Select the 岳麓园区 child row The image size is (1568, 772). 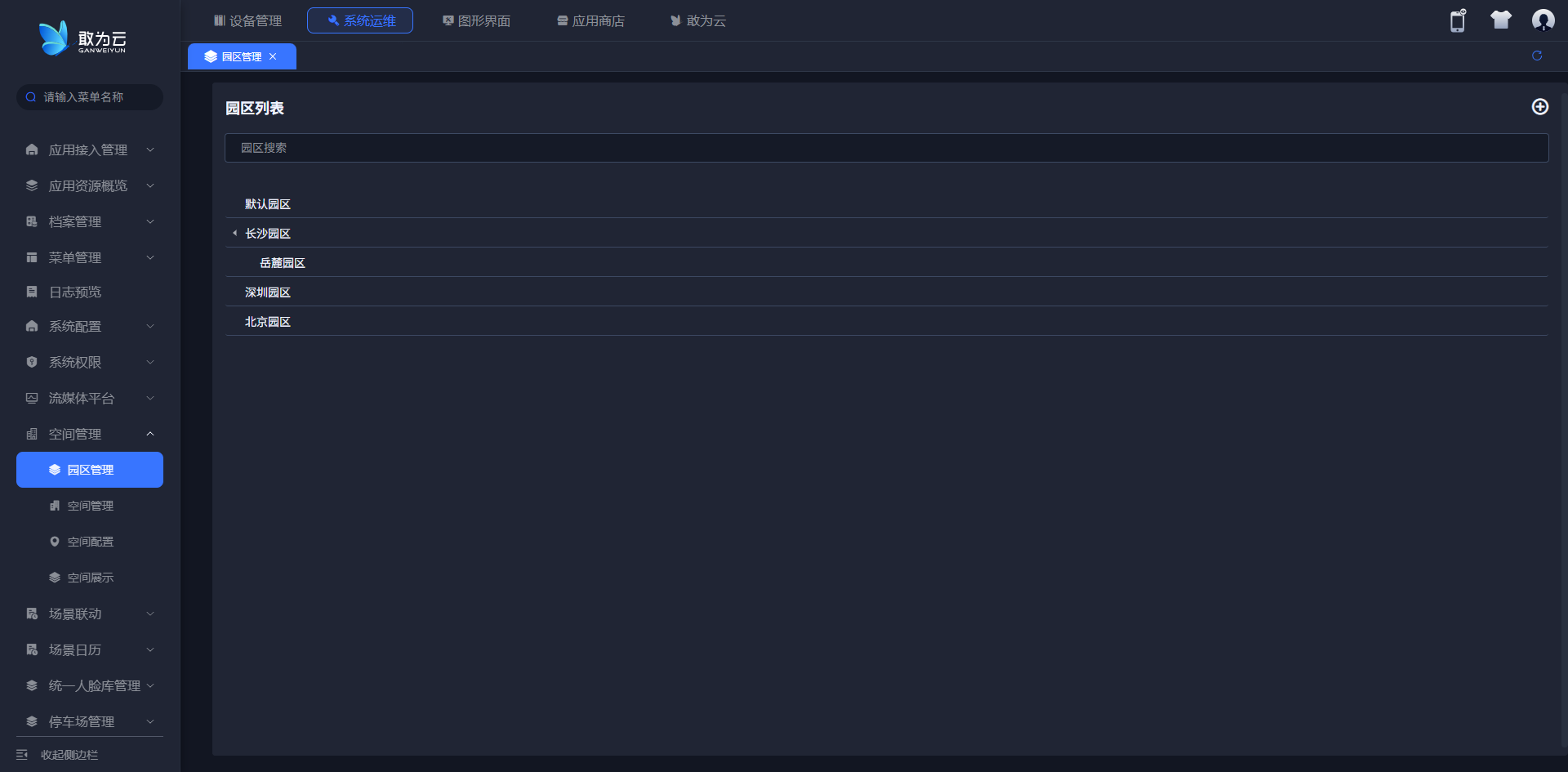tap(887, 262)
